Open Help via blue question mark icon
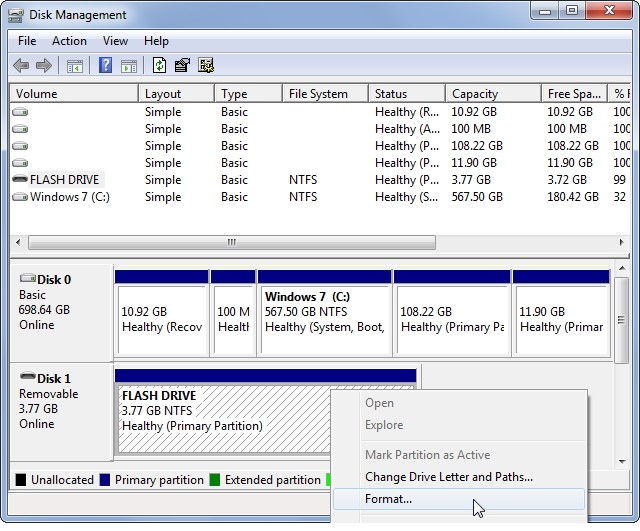Screen dimensions: 640x531 [105, 65]
